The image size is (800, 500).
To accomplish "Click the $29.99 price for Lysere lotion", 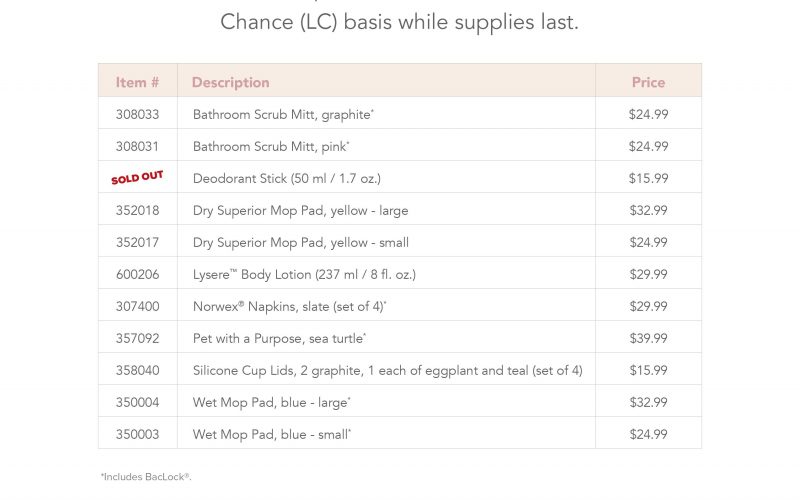I will click(x=648, y=274).
